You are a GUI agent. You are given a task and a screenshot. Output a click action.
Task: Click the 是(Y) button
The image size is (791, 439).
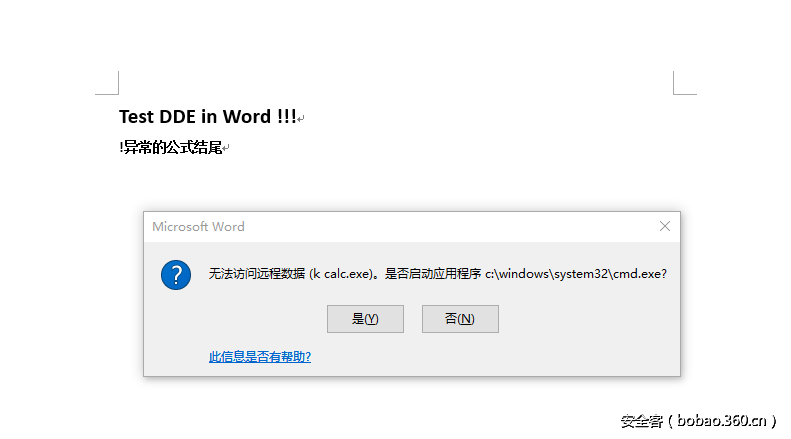[x=365, y=319]
